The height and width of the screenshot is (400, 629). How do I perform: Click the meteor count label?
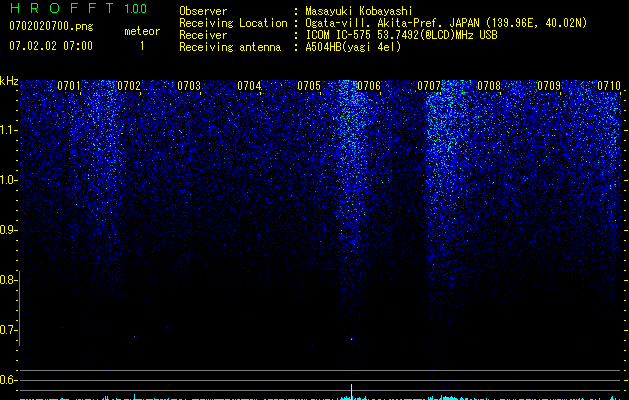(x=142, y=31)
